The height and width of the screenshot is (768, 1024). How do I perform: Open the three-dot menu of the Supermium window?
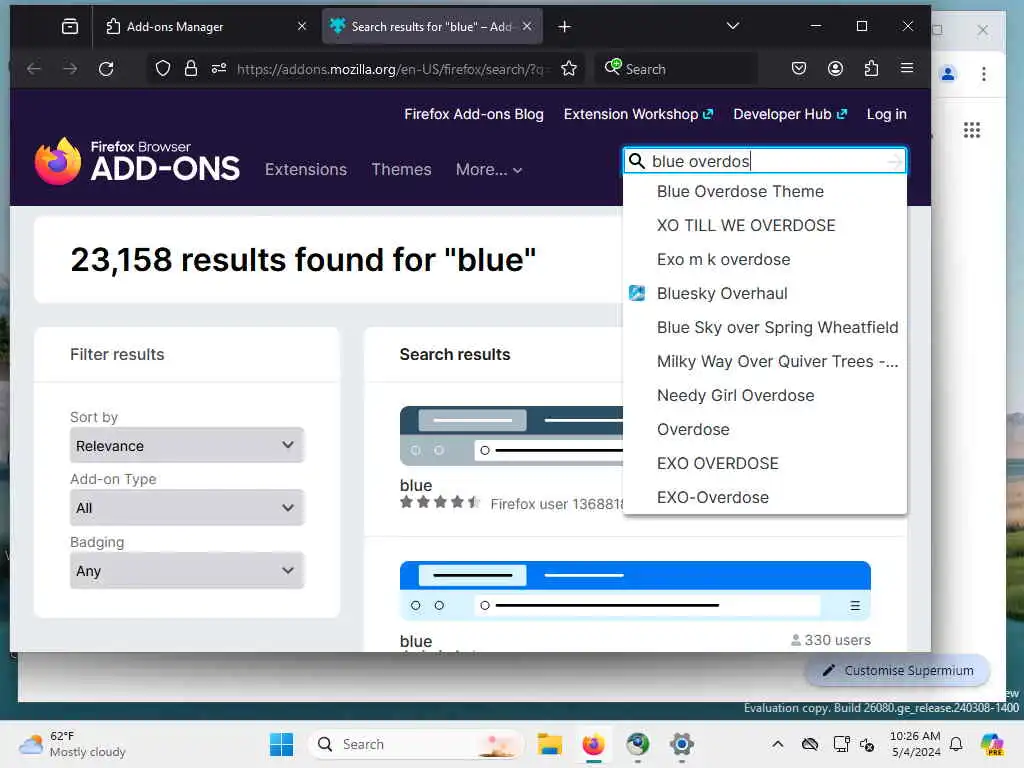(983, 74)
